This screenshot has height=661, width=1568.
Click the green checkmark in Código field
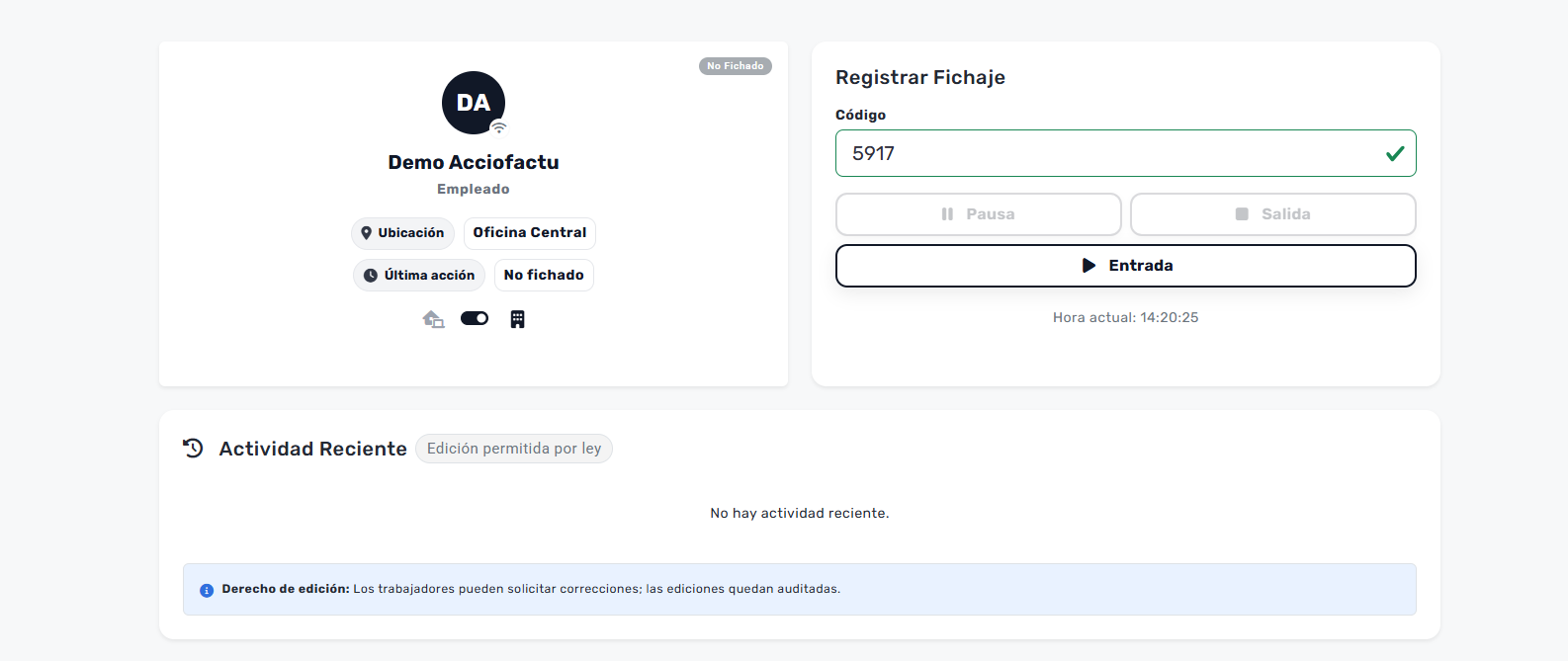(x=1395, y=153)
